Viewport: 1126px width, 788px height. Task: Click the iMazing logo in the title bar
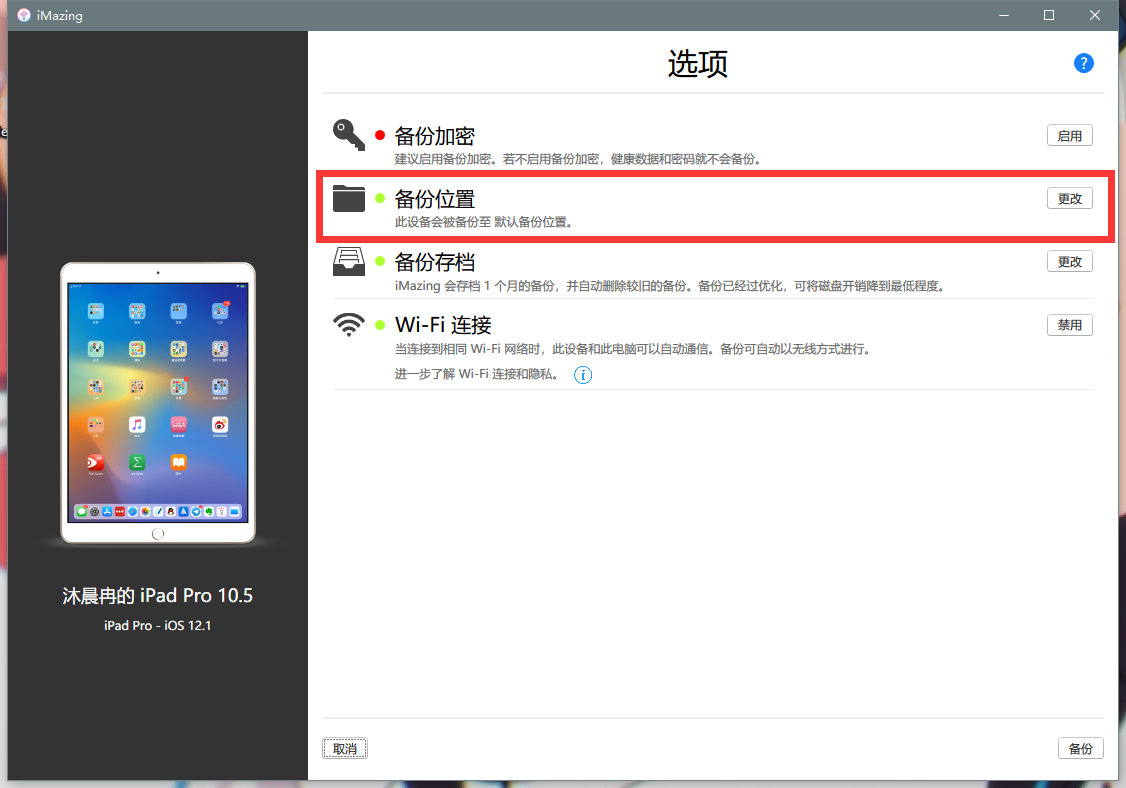[x=24, y=14]
